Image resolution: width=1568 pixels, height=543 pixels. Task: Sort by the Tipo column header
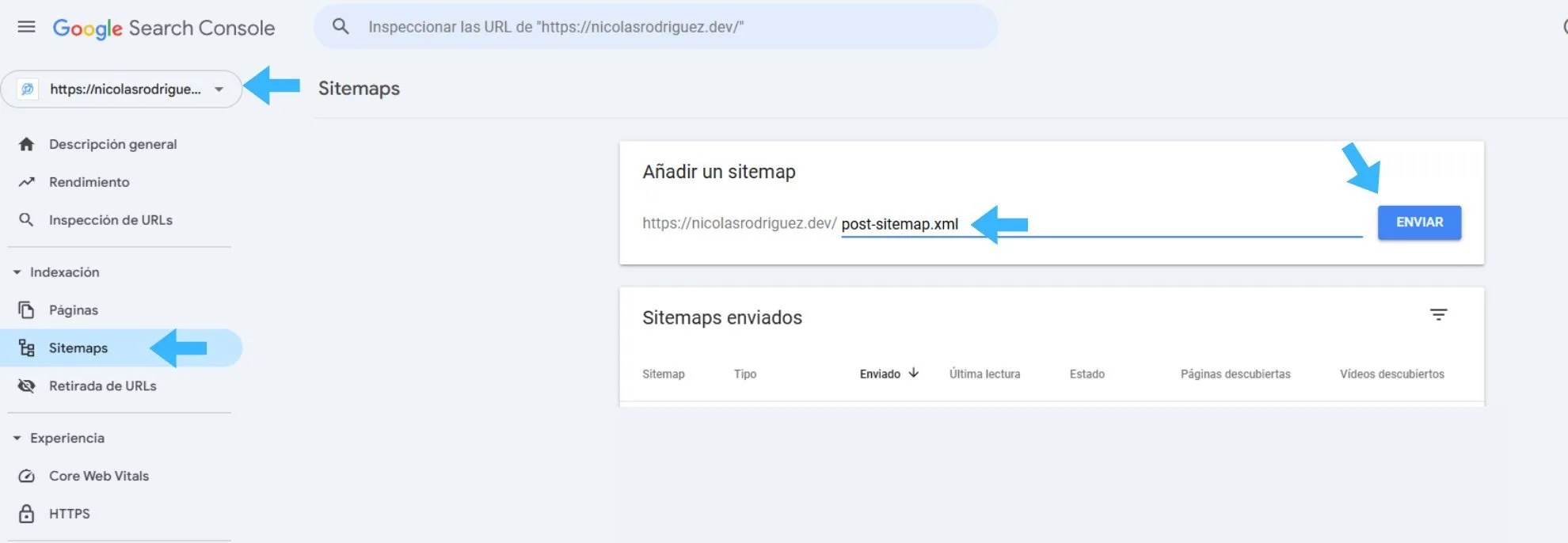tap(745, 374)
